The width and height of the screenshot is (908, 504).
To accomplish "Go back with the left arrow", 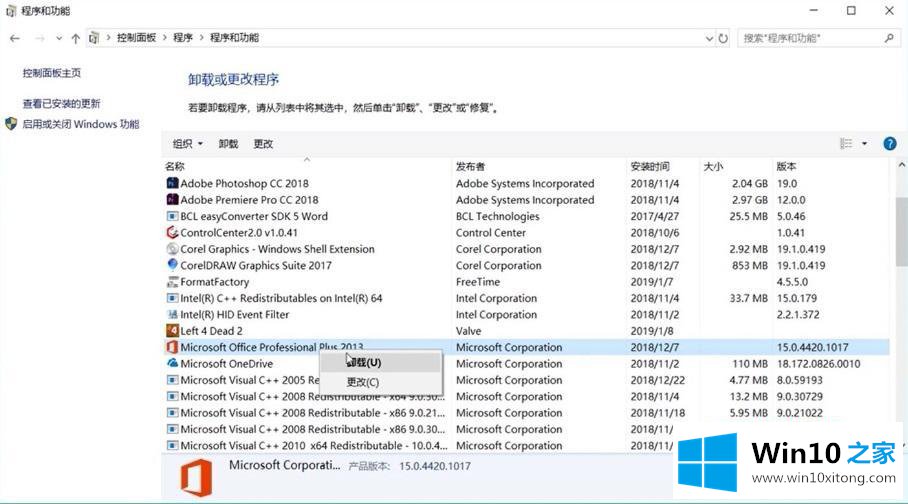I will tap(15, 38).
